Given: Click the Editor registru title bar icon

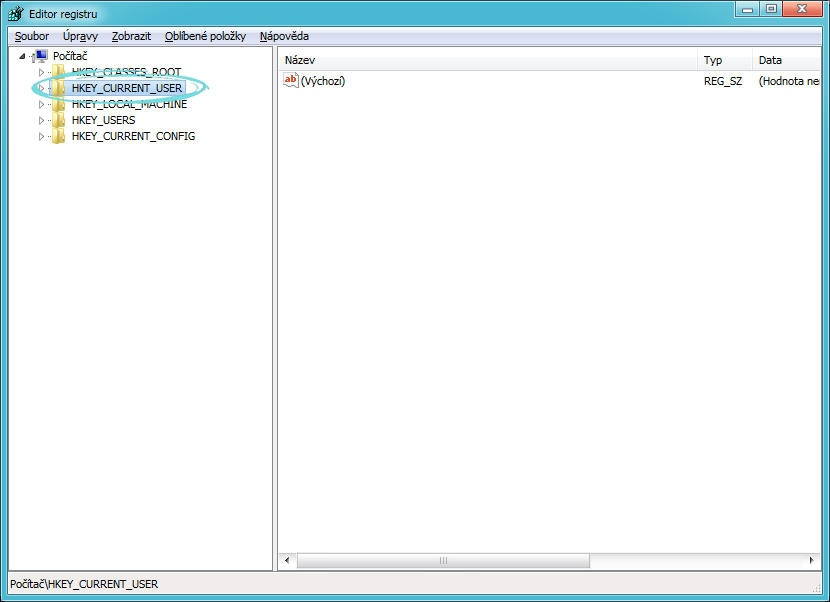Looking at the screenshot, I should pyautogui.click(x=16, y=13).
